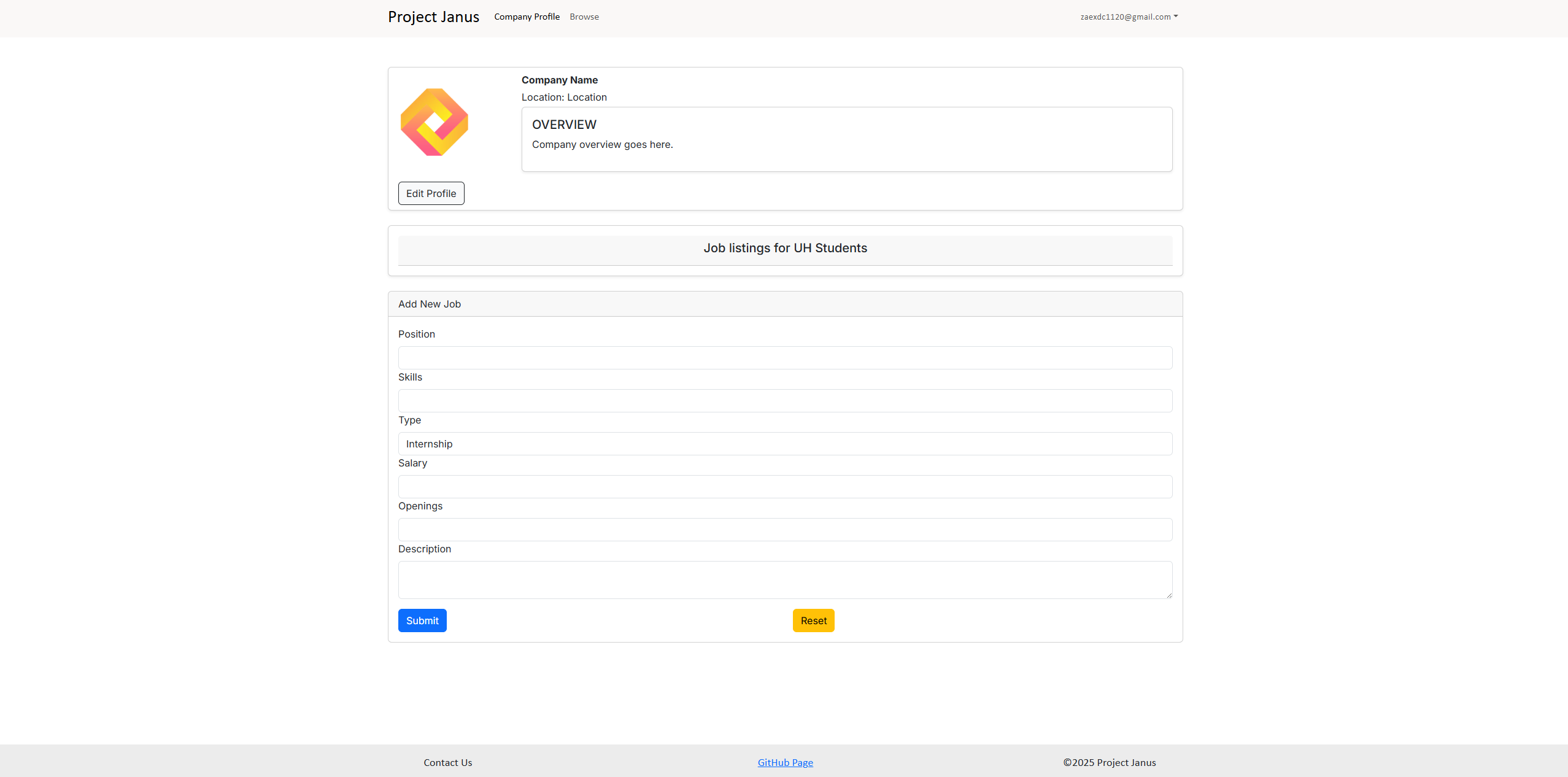Click the company logo image
Screen dimensions: 1568x777
(x=434, y=122)
